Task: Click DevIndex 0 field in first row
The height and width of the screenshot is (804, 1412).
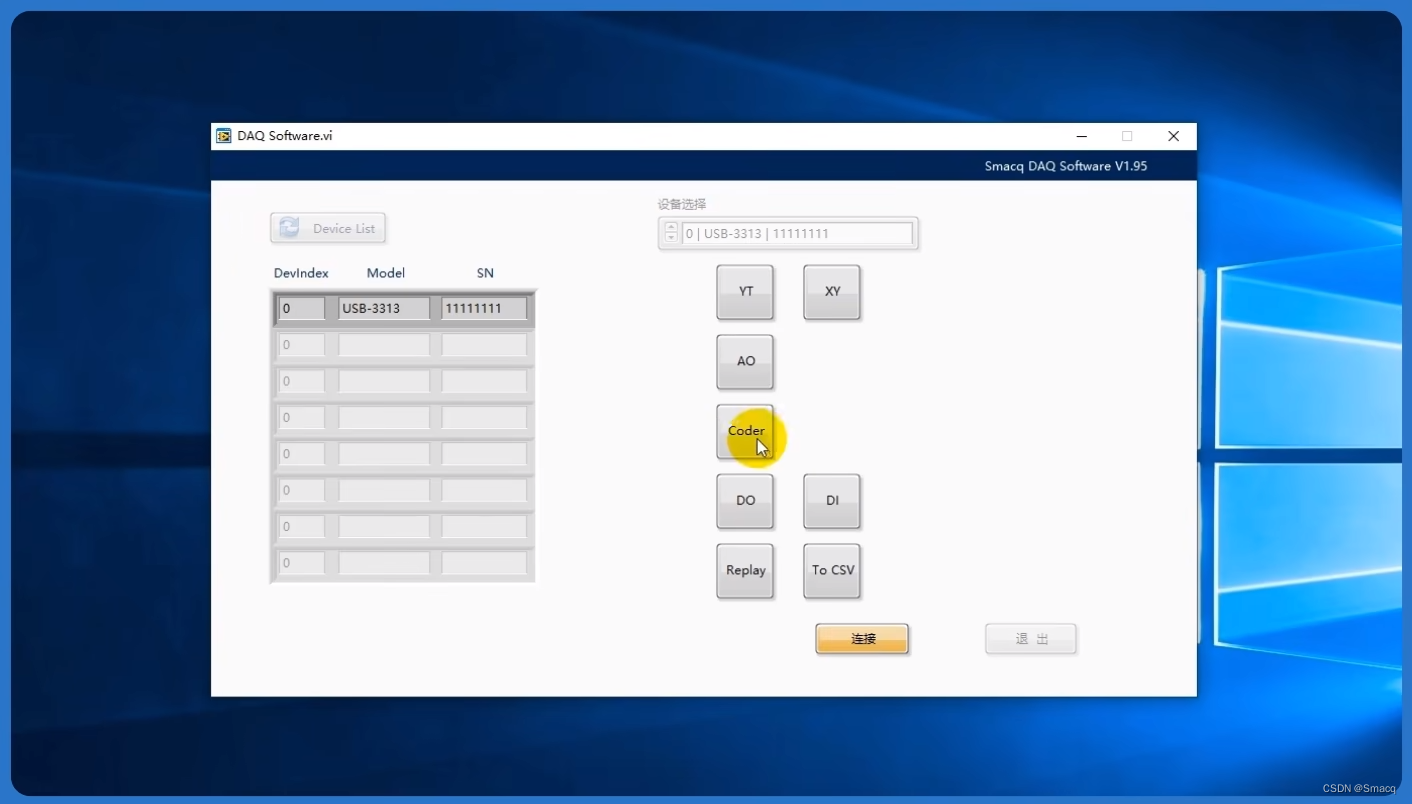Action: pyautogui.click(x=301, y=309)
